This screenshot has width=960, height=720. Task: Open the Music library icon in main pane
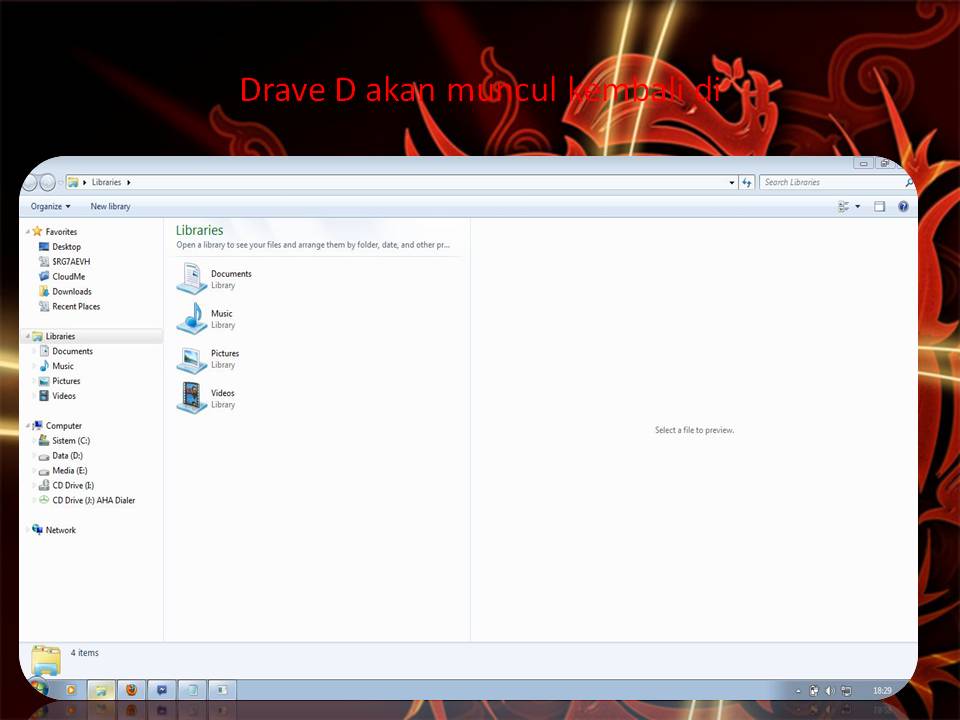coord(192,318)
